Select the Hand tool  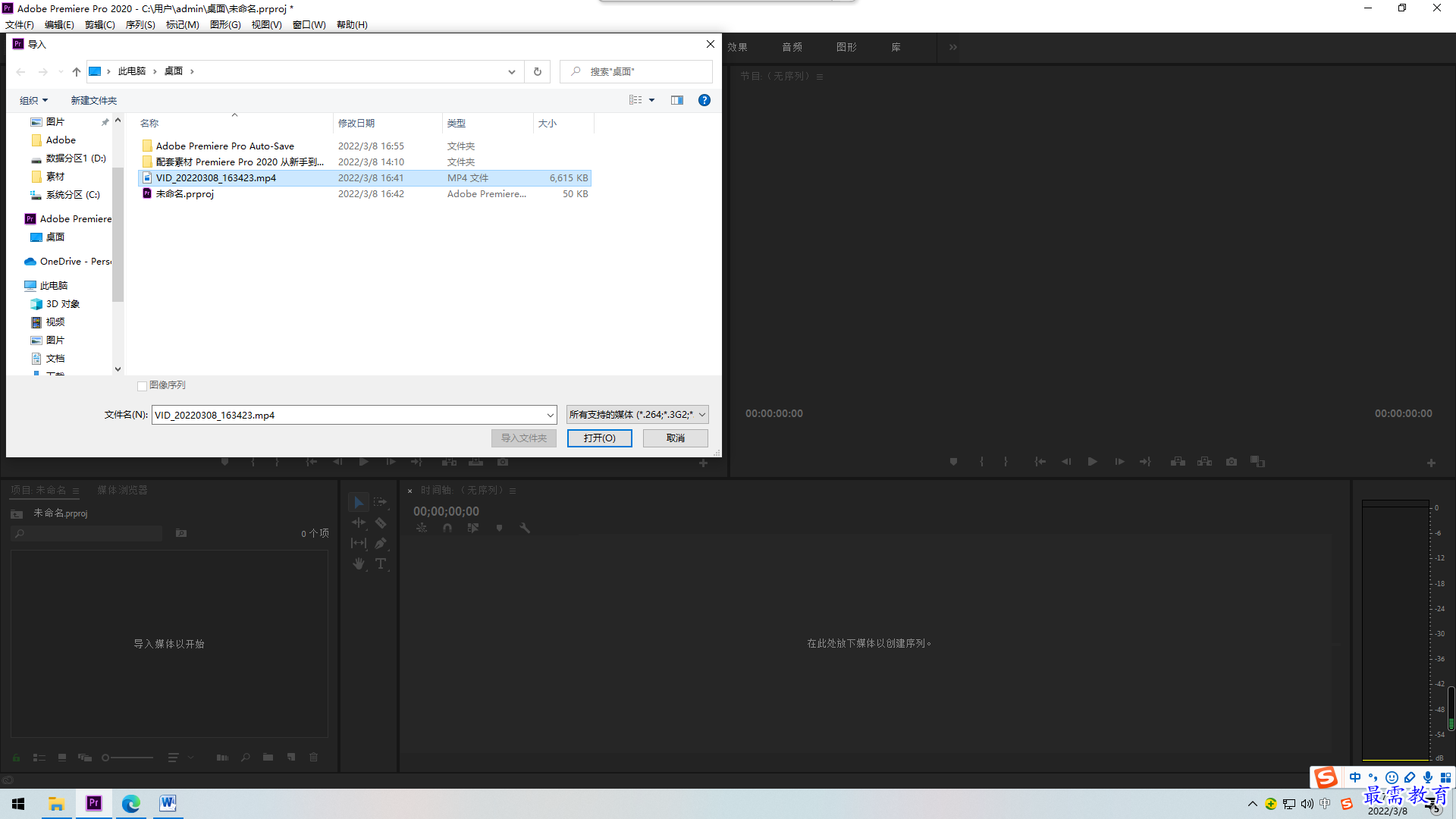coord(359,563)
